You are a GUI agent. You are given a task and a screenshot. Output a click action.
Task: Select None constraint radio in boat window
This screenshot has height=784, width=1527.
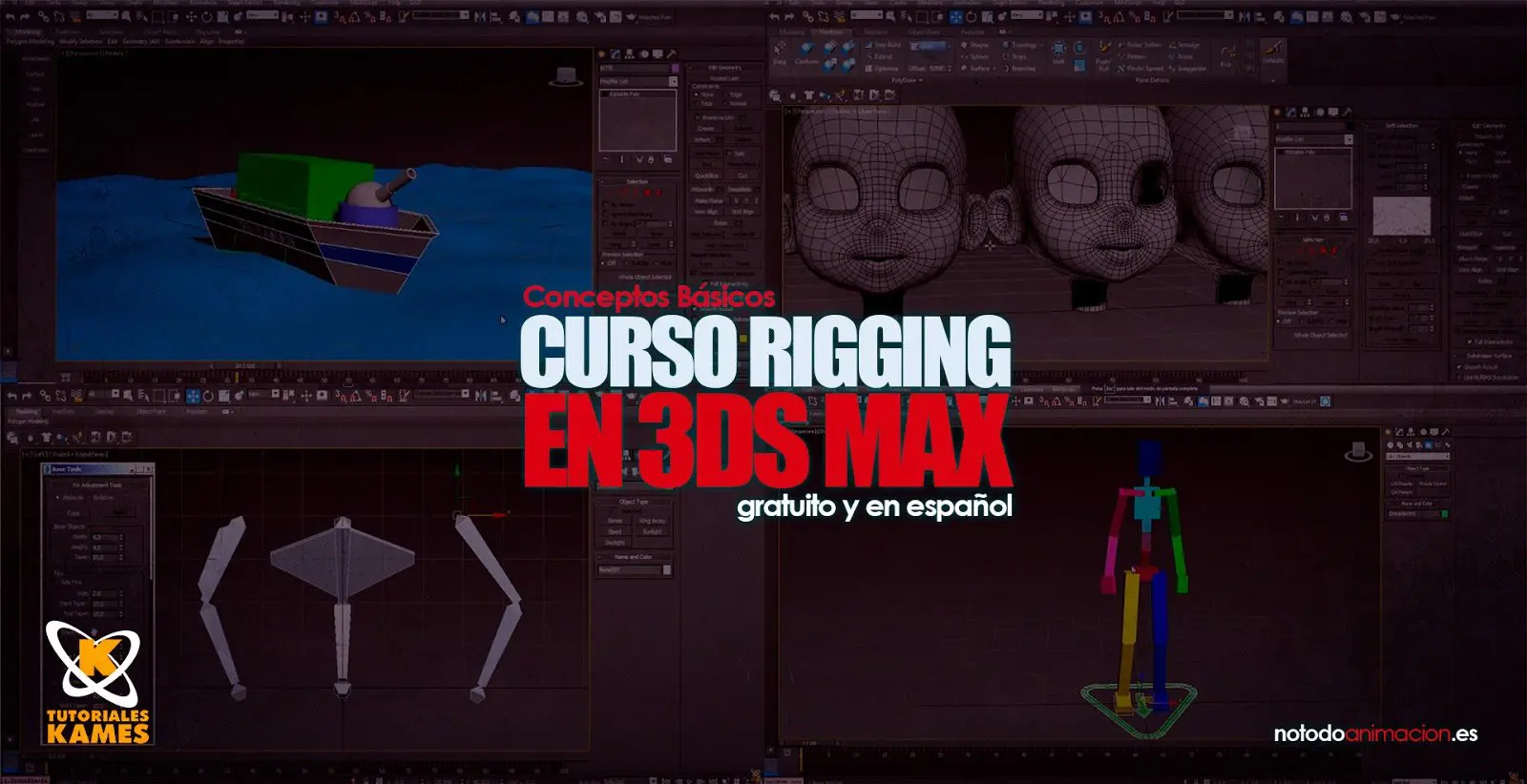[697, 94]
